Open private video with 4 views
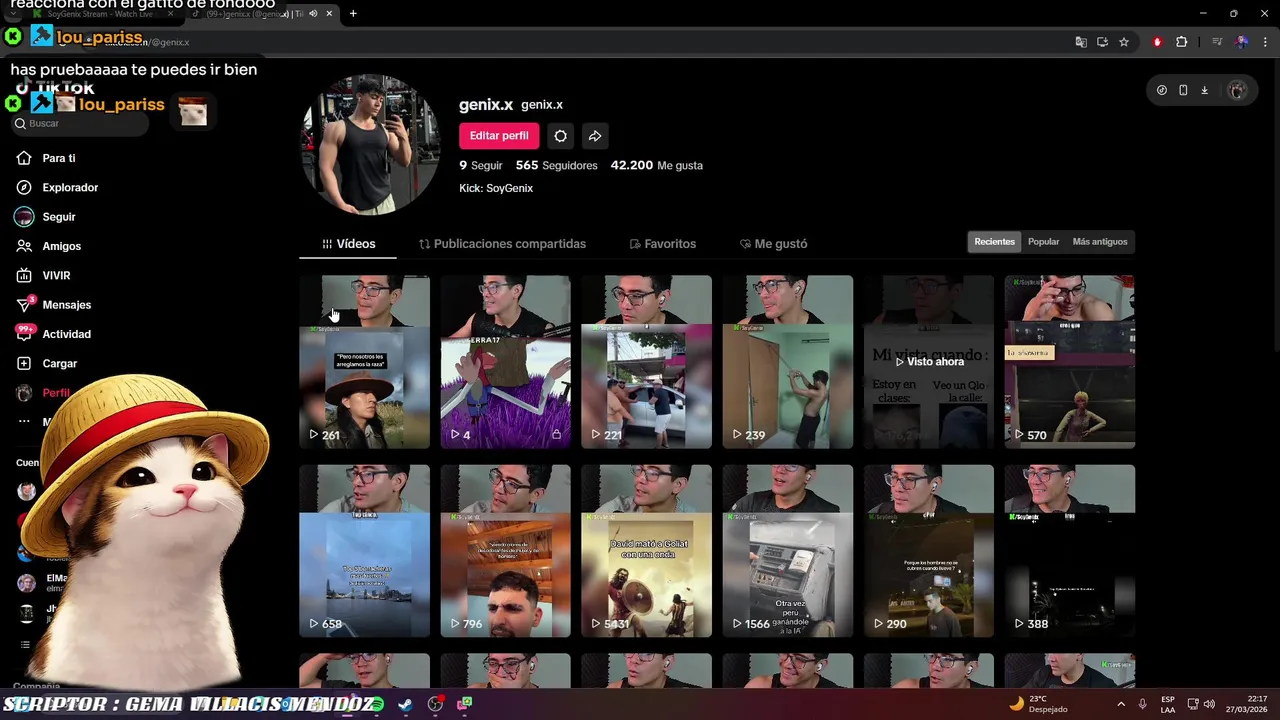This screenshot has height=720, width=1280. pos(505,362)
